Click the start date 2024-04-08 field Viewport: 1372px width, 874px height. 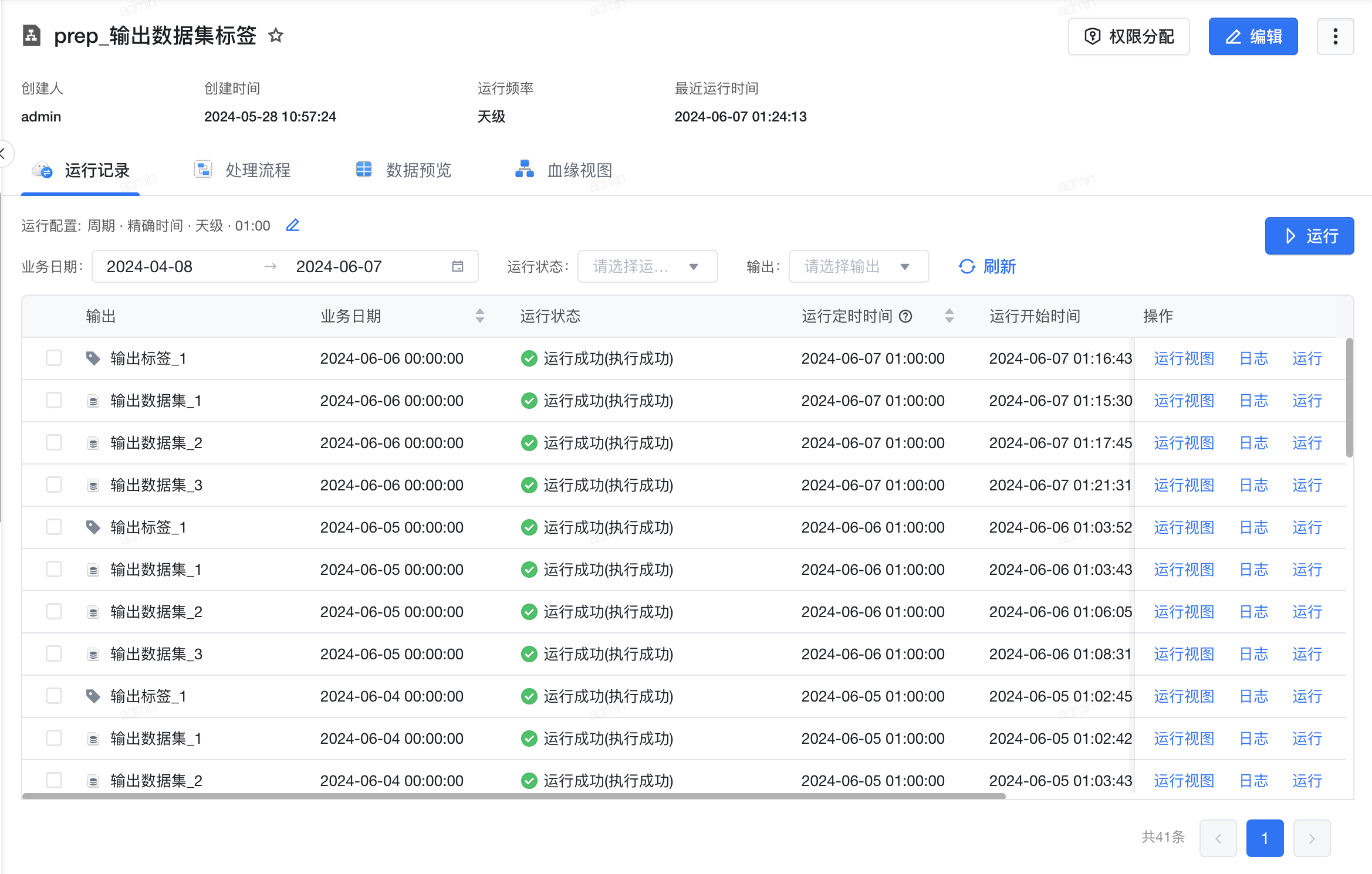(150, 267)
